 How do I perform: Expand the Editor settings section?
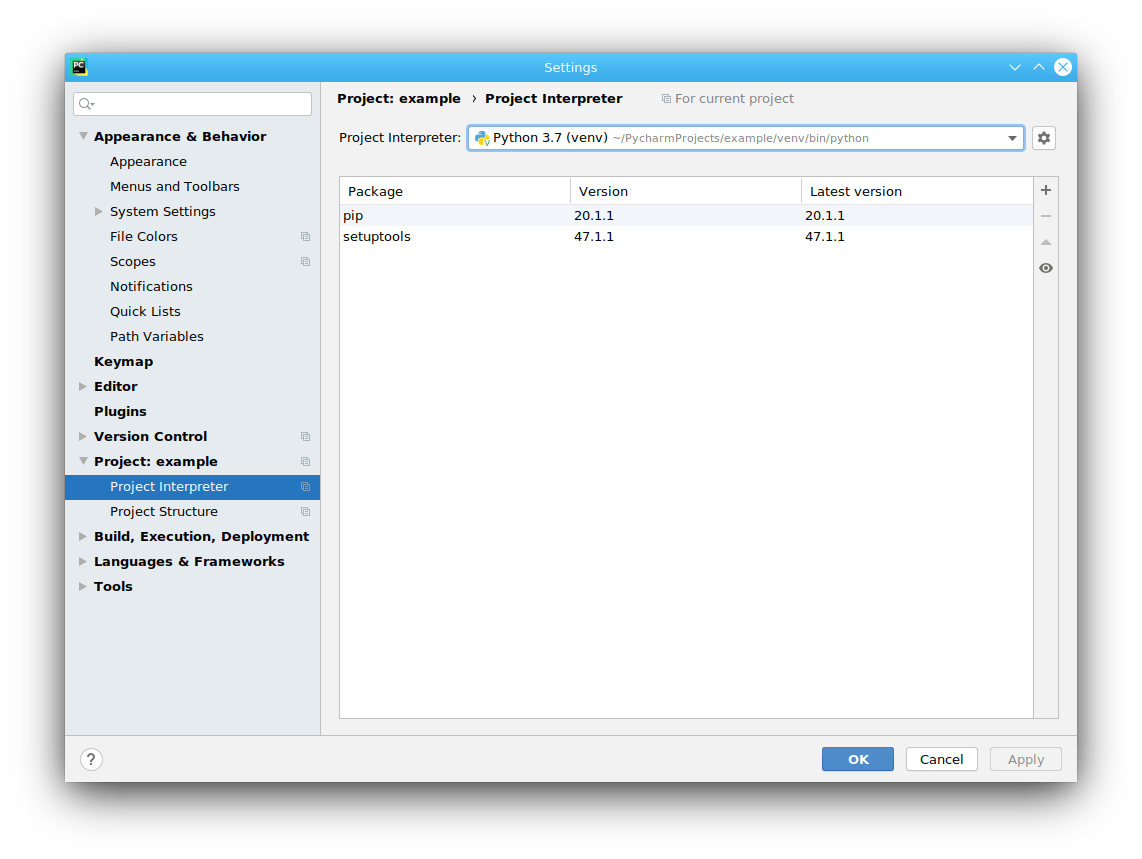(82, 386)
